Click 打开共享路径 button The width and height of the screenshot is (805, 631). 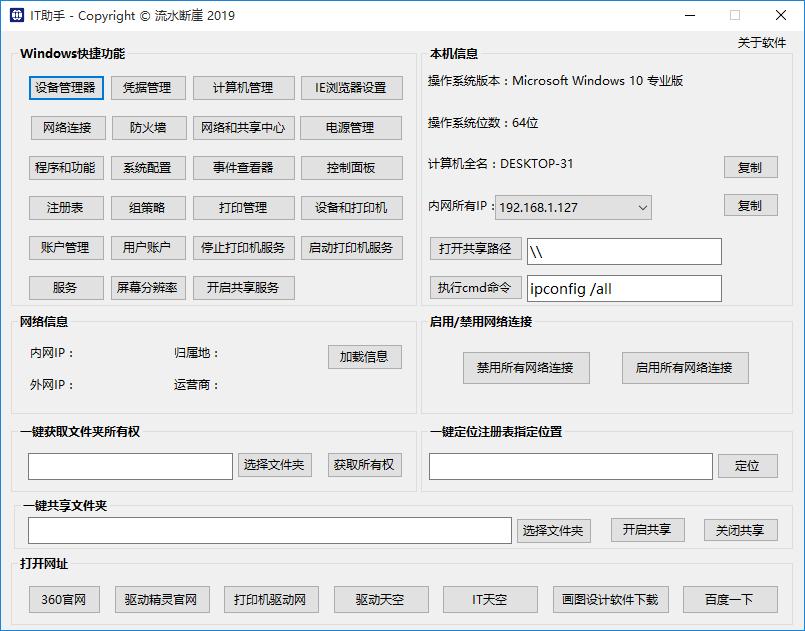tap(475, 249)
